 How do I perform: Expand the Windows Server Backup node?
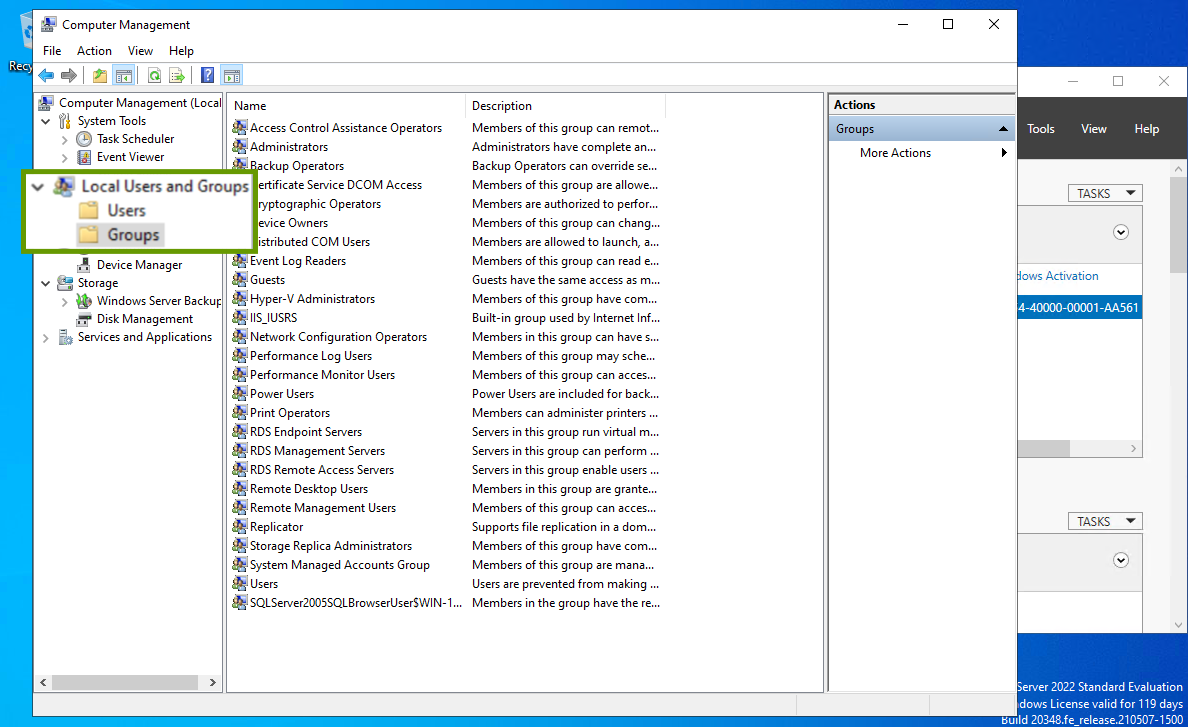(x=65, y=301)
